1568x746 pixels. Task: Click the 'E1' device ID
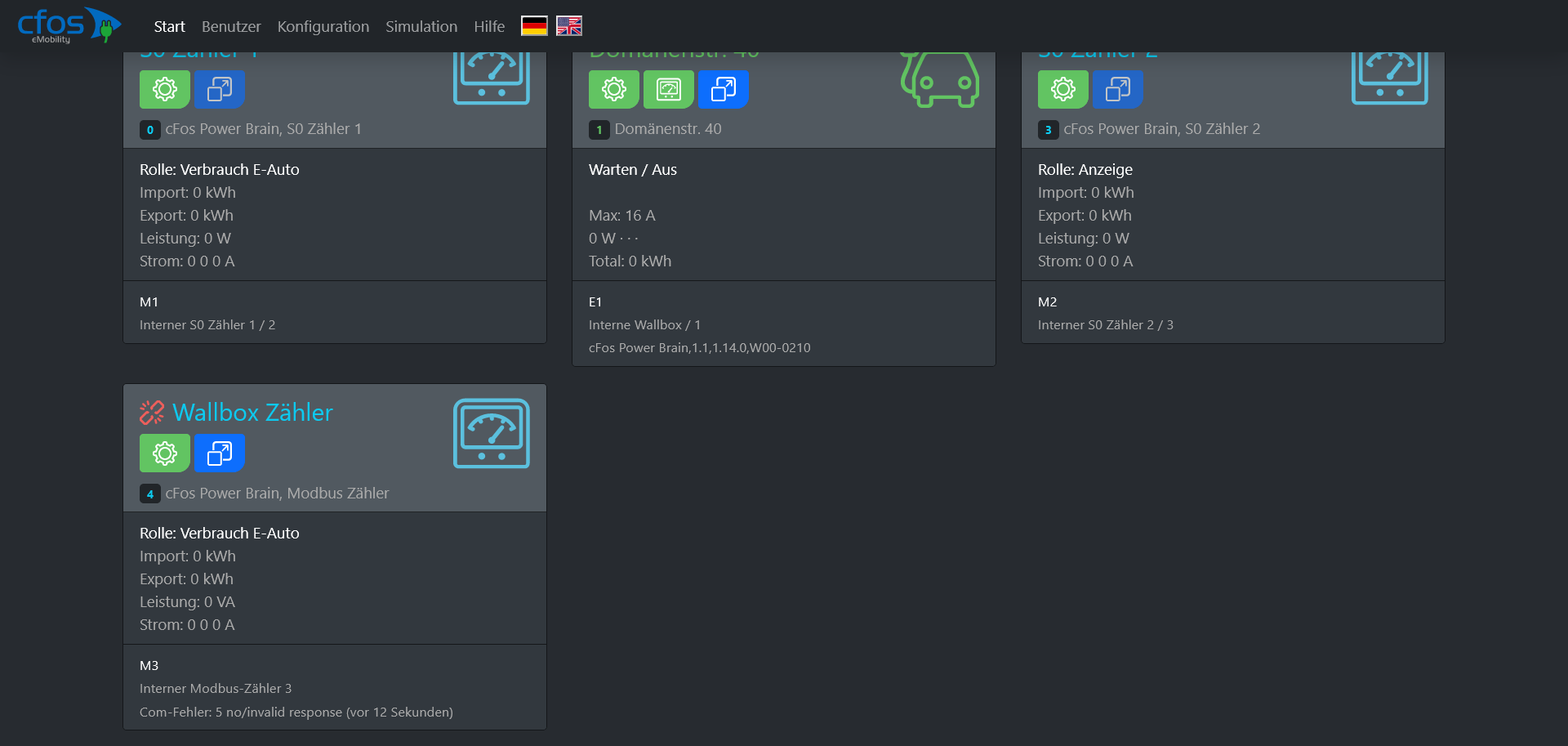(x=595, y=302)
